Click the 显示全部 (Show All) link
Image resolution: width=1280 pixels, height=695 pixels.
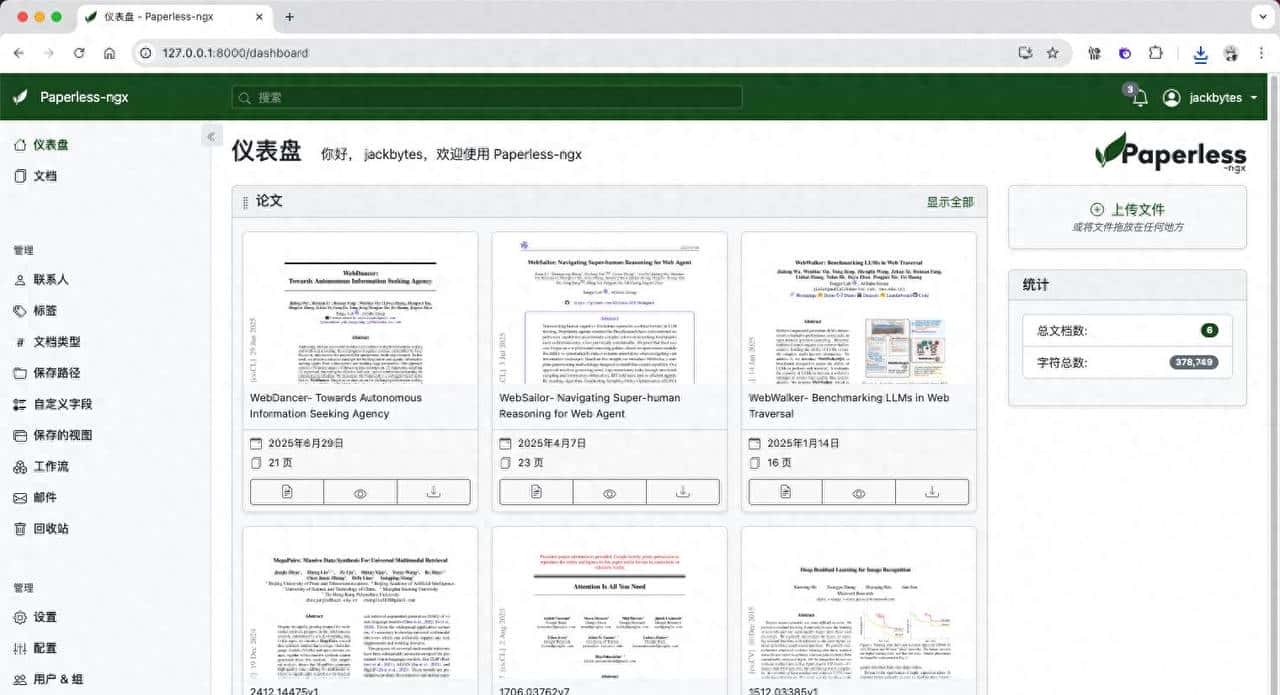950,201
